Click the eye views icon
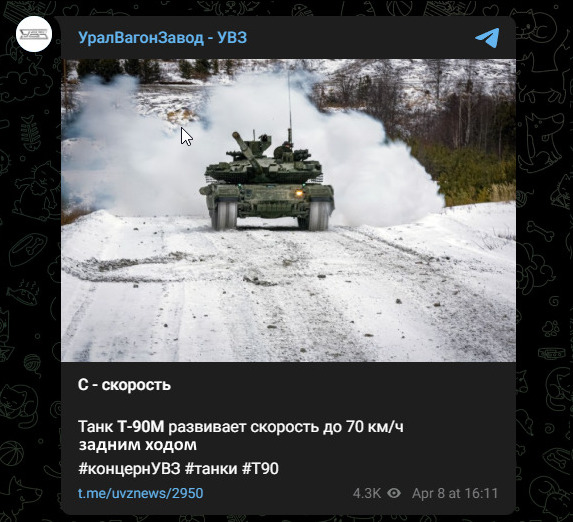573x522 pixels. tap(394, 493)
